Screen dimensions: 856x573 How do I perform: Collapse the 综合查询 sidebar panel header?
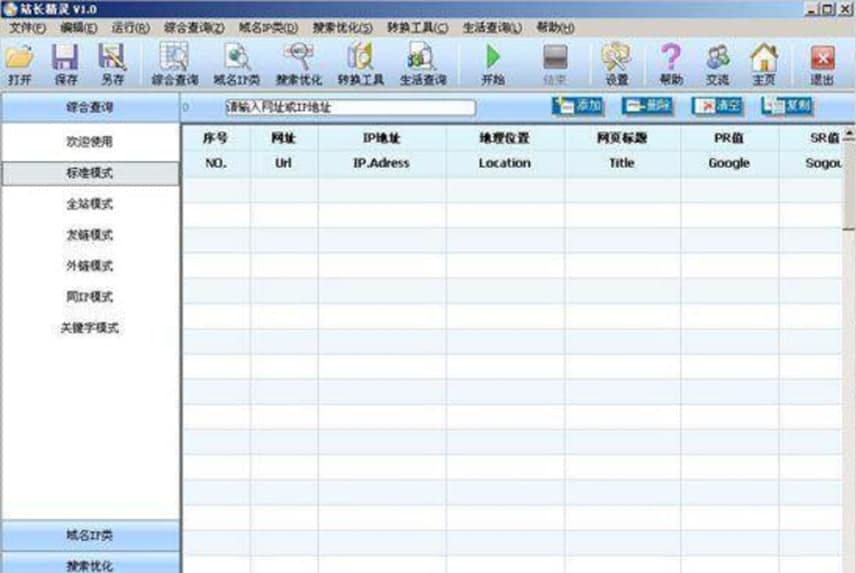tap(90, 108)
